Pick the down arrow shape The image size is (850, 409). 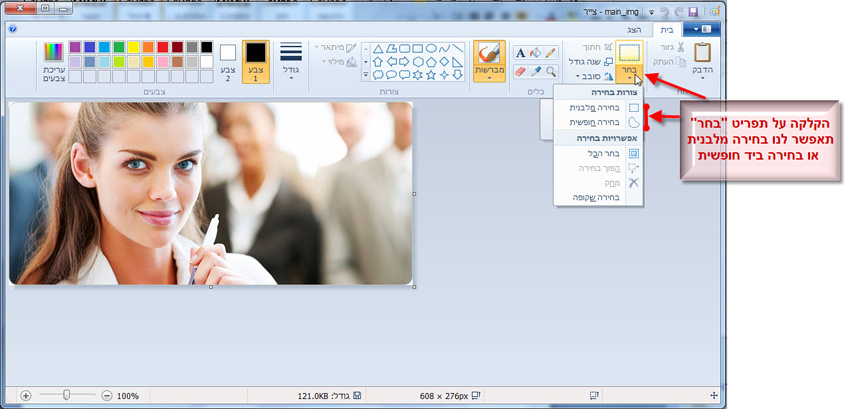pyautogui.click(x=458, y=74)
